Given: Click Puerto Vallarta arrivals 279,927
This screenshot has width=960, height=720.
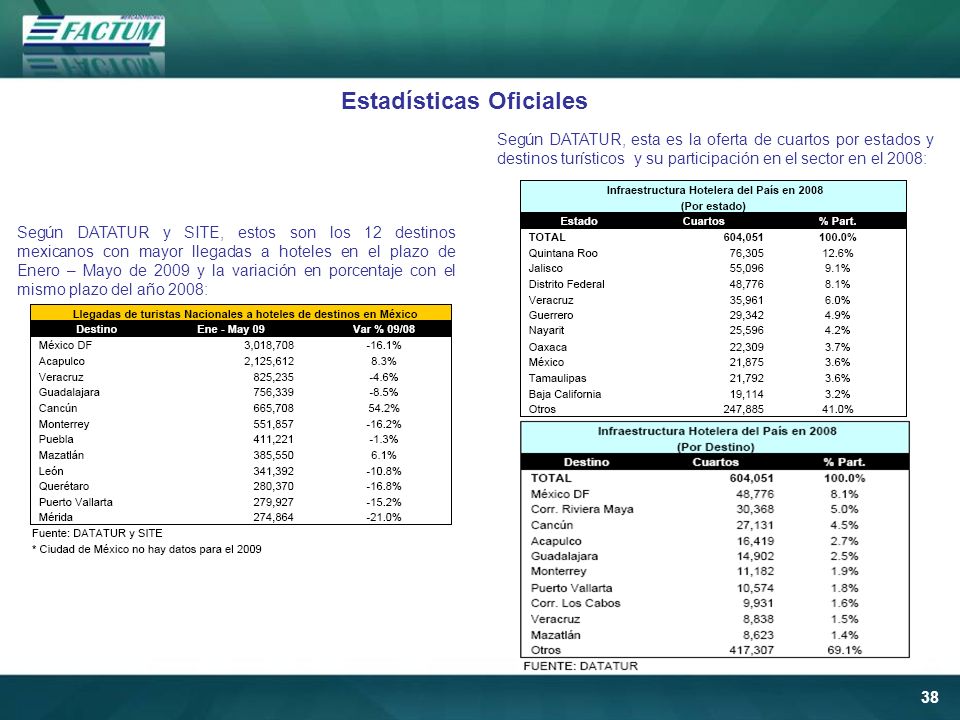Looking at the screenshot, I should point(273,502).
